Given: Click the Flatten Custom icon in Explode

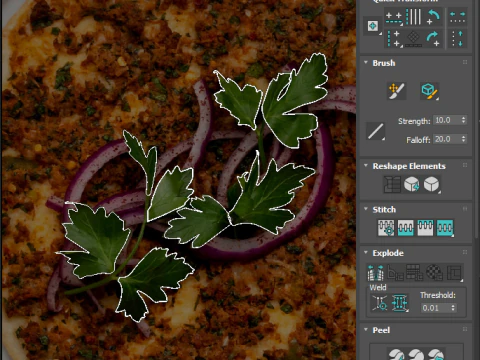Looking at the screenshot, I should pyautogui.click(x=454, y=272).
